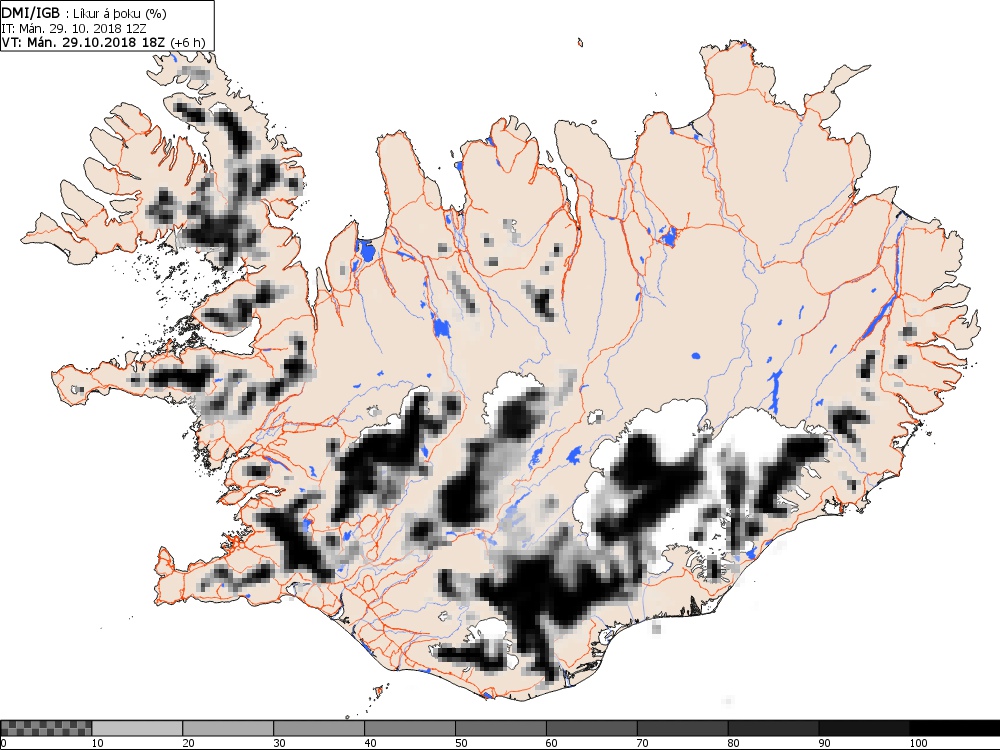Click the legend label "90"

click(825, 743)
